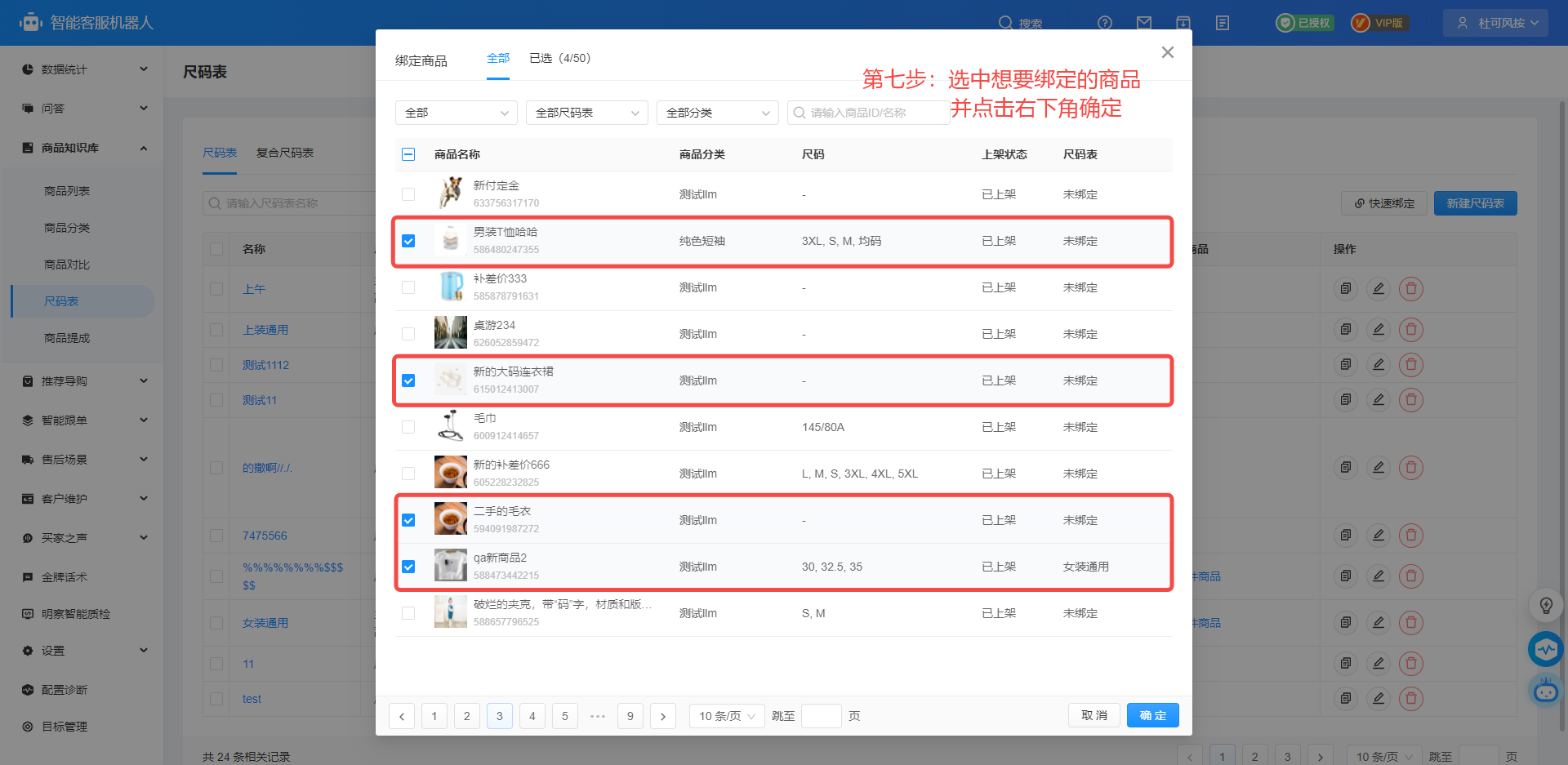Viewport: 1568px width, 765px height.
Task: Open 金牌话术 in sidebar
Action: [x=65, y=577]
